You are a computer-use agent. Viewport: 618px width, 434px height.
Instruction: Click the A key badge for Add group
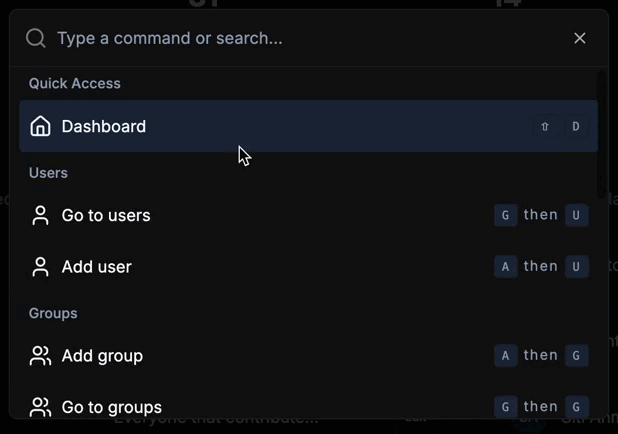point(506,356)
